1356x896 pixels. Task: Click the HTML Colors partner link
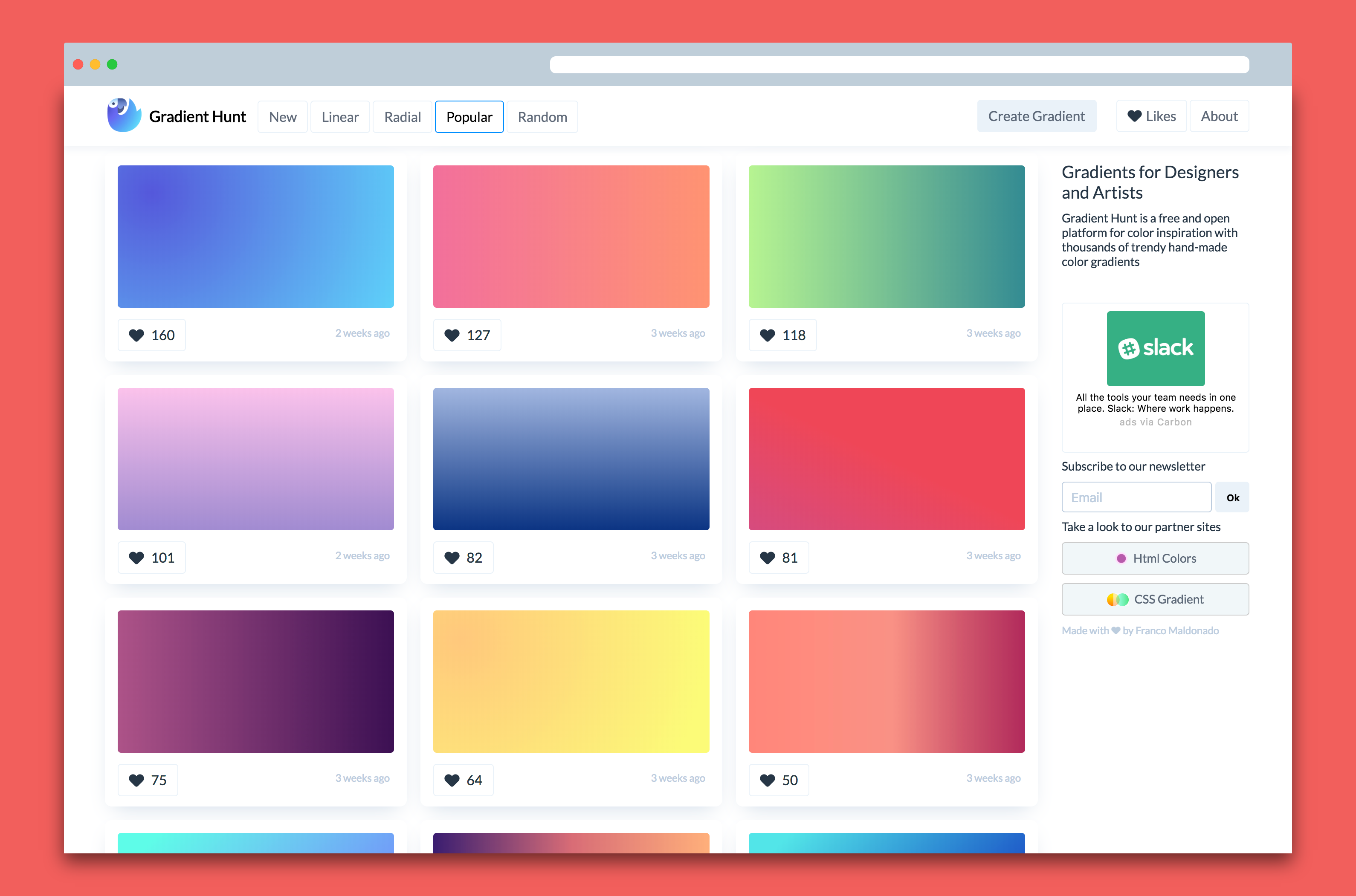[1155, 558]
